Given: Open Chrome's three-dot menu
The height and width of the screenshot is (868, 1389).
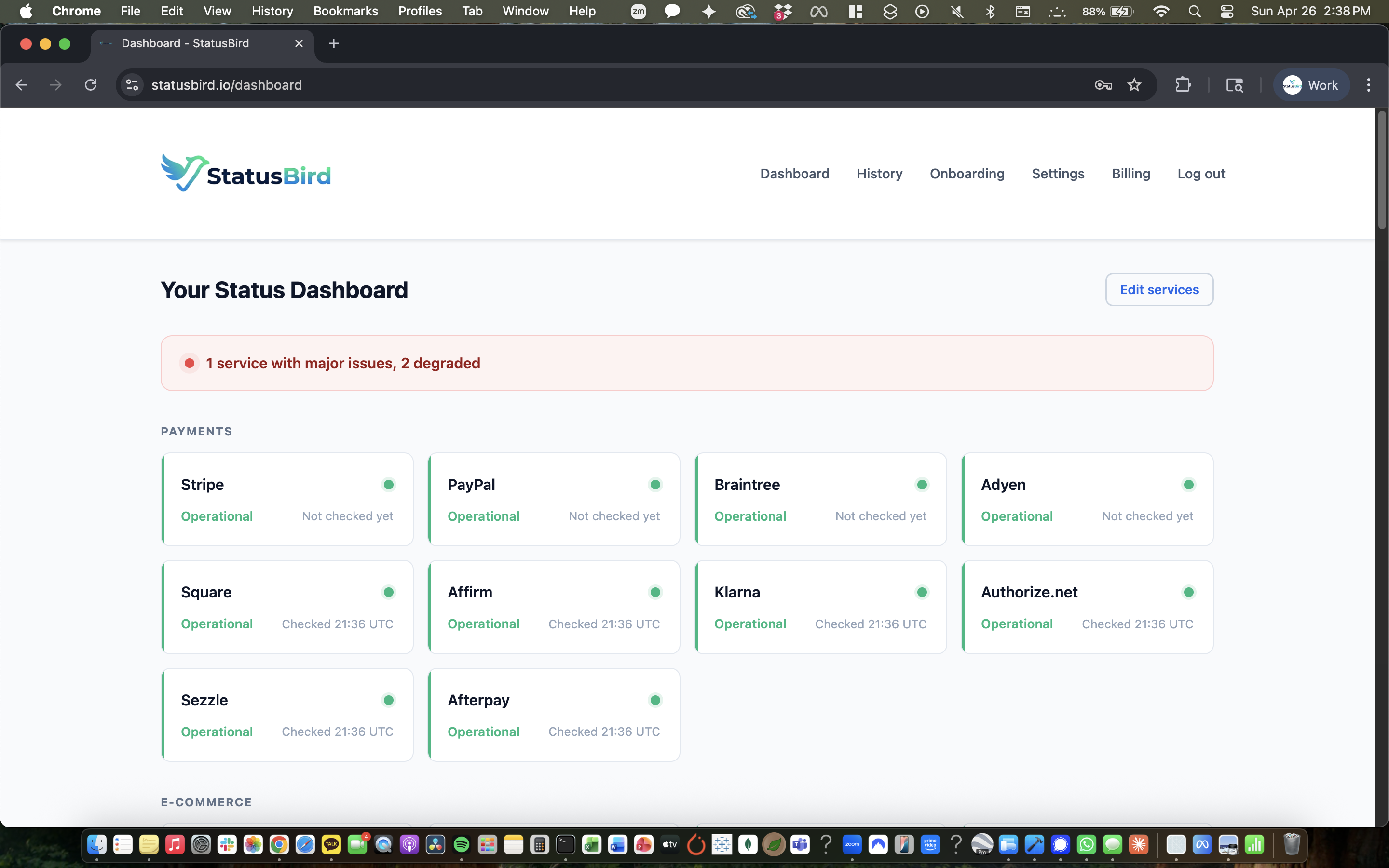Looking at the screenshot, I should click(x=1368, y=85).
